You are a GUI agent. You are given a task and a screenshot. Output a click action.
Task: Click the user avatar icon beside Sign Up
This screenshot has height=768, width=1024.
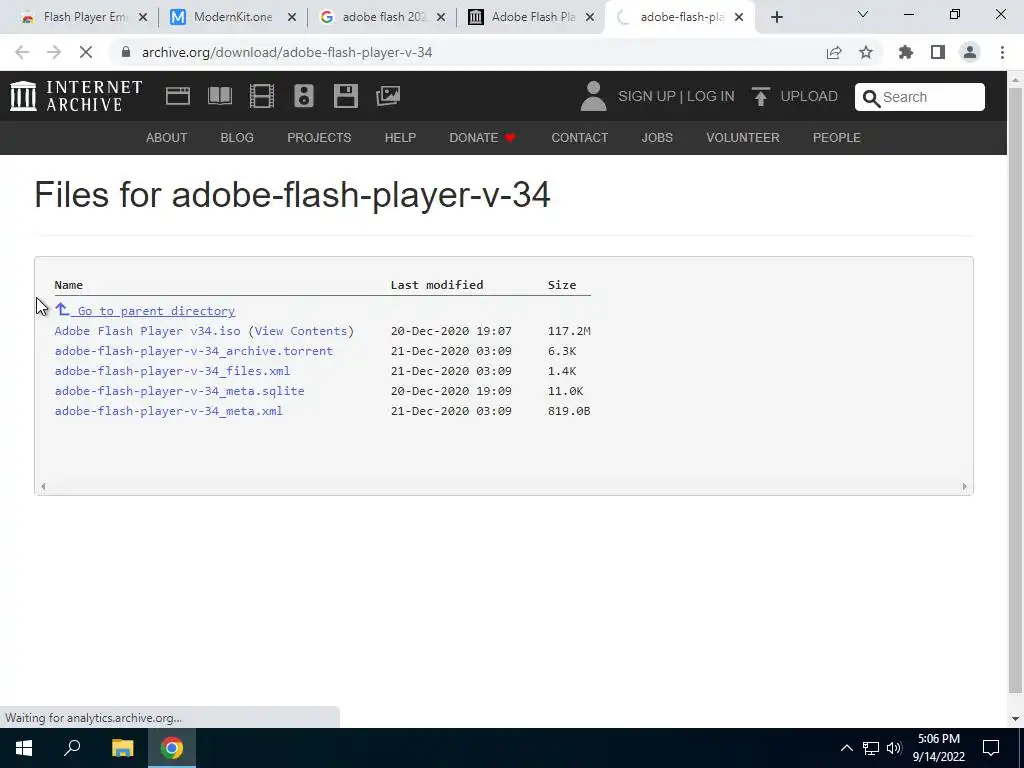pos(593,96)
